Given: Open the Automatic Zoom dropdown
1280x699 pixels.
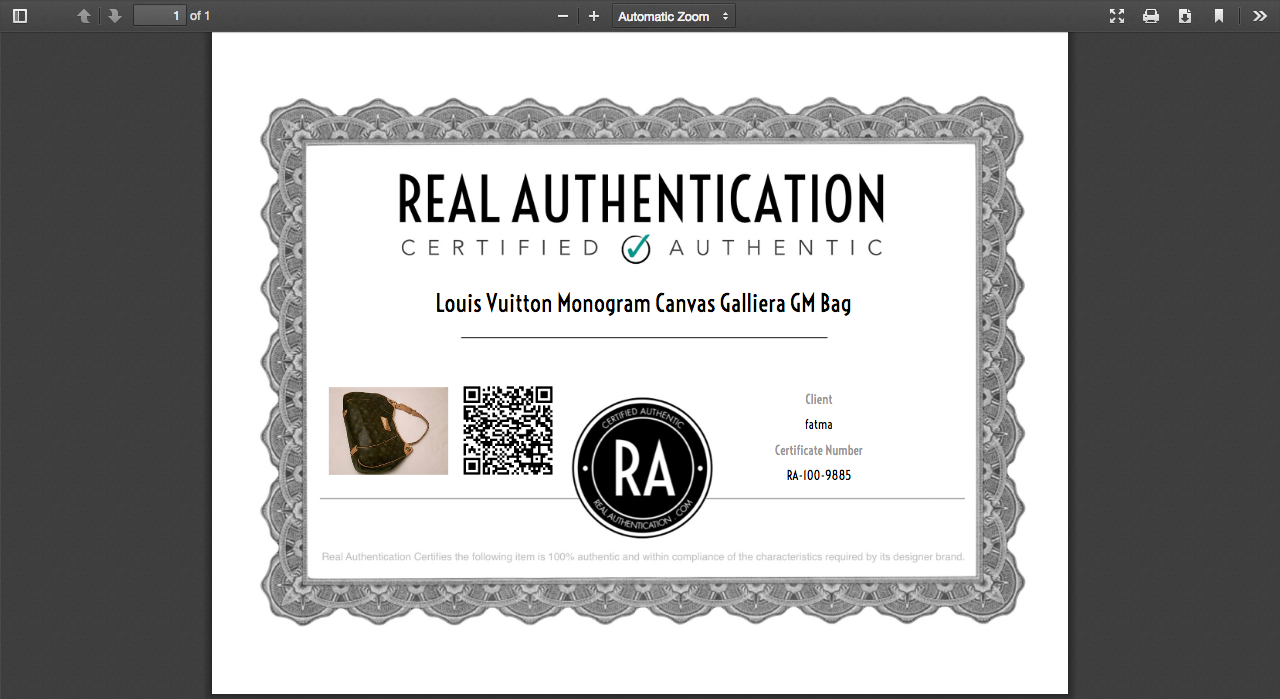Looking at the screenshot, I should 674,16.
